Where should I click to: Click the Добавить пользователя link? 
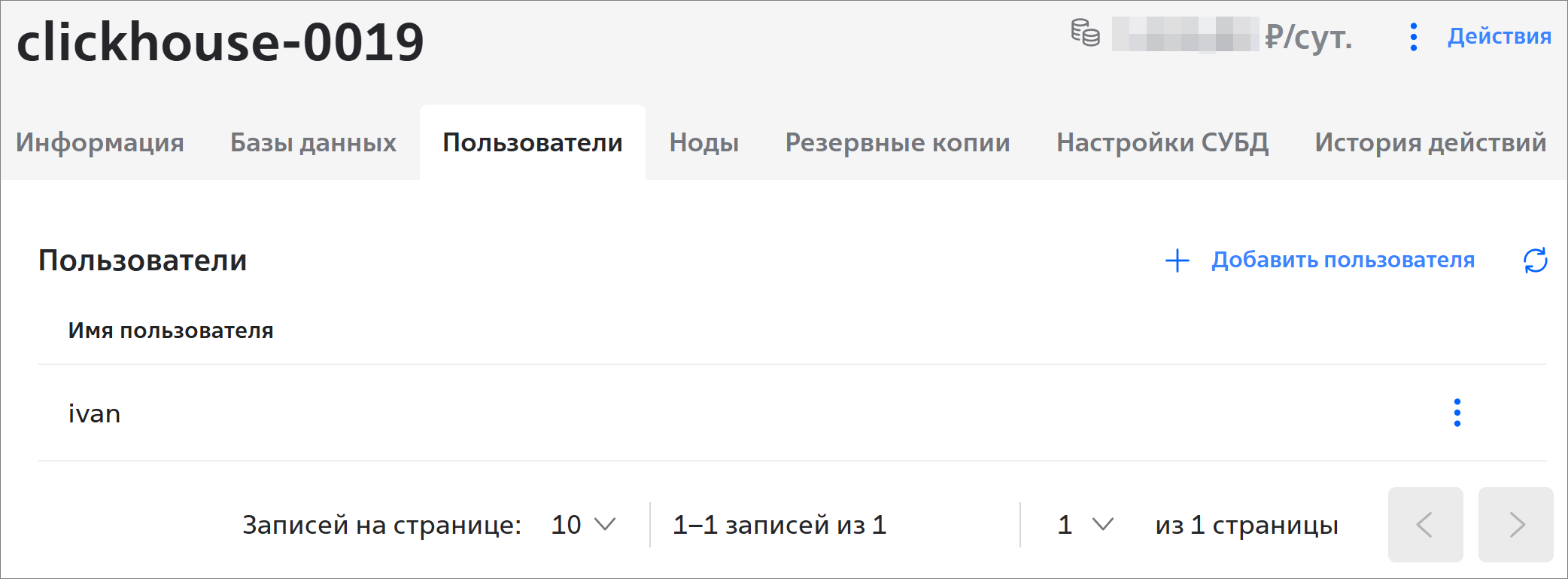point(1343,261)
